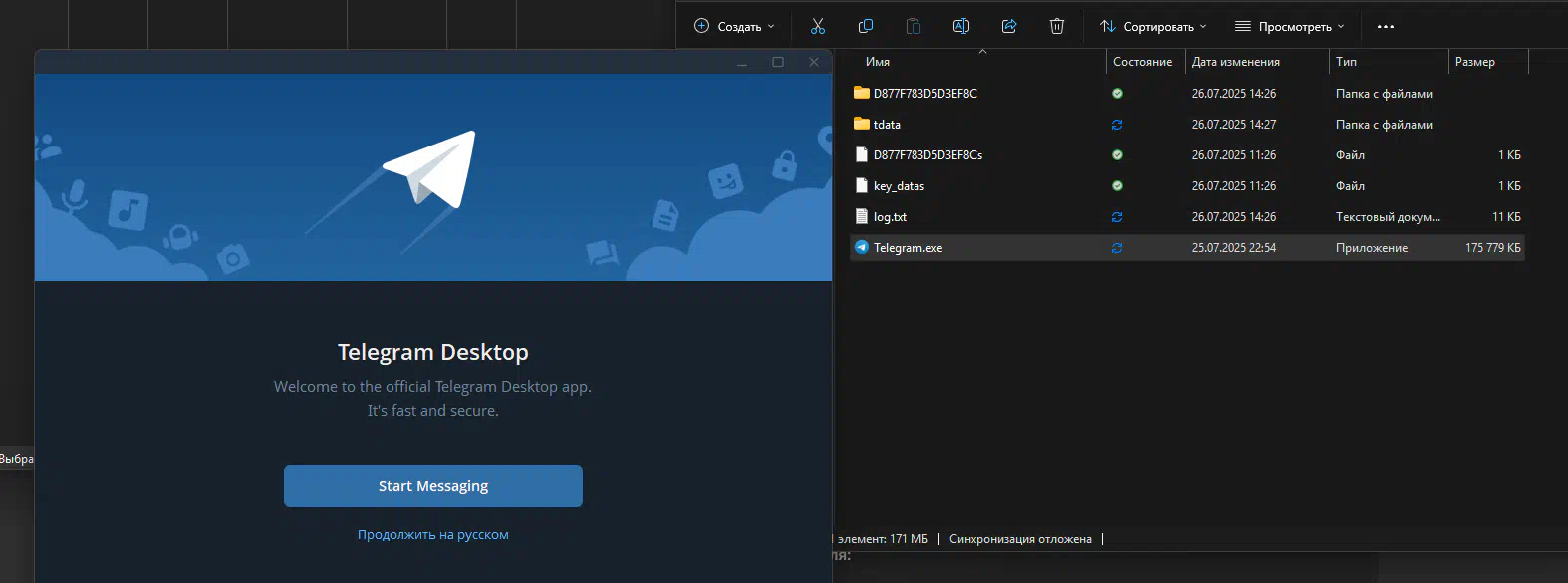Close the Telegram Desktop window
The height and width of the screenshot is (583, 1568).
point(814,62)
